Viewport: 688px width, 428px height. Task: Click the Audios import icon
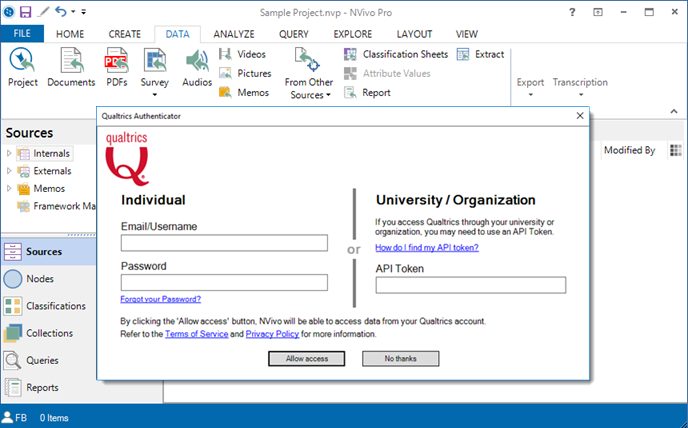[x=196, y=62]
